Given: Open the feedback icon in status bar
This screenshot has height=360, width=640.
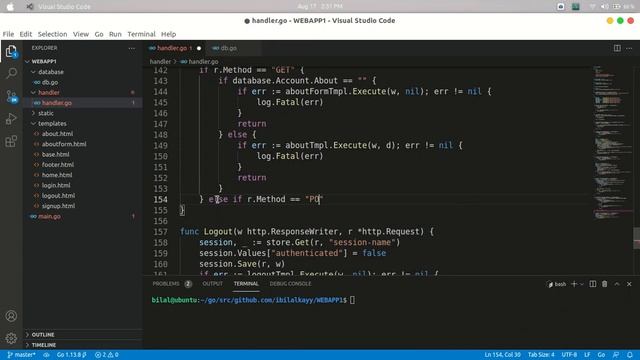Looking at the screenshot, I should (x=616, y=355).
